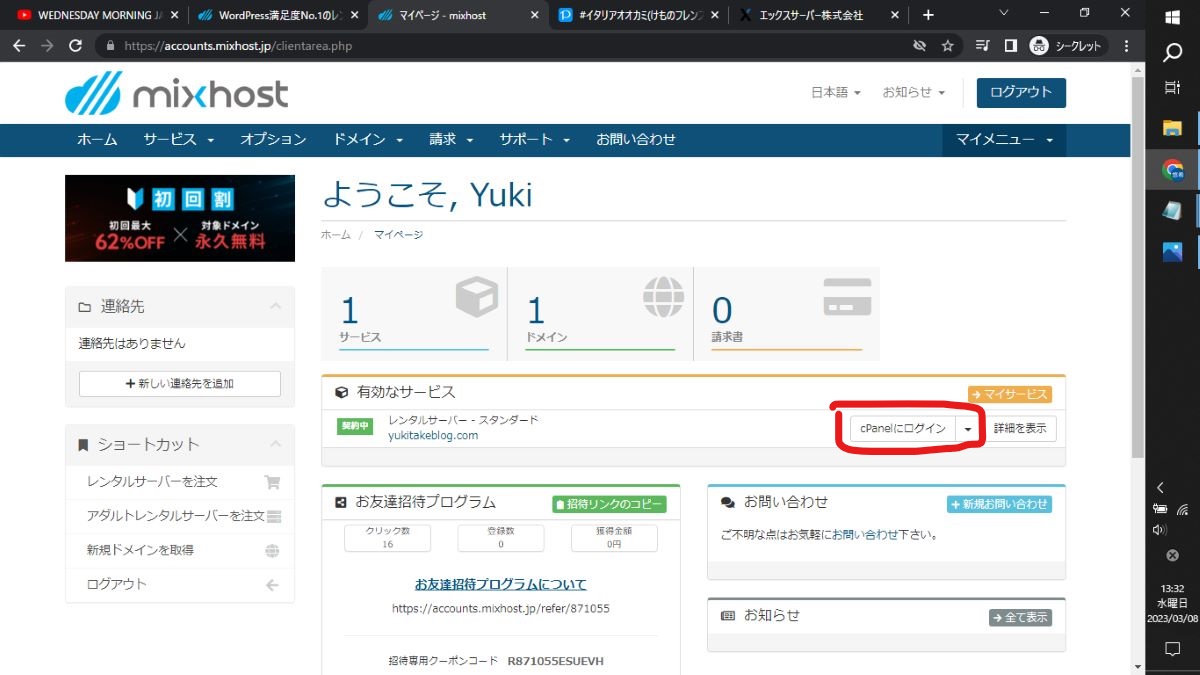Click the cart icon beside レンタルサーバーを注文
The width and height of the screenshot is (1200, 675).
click(x=272, y=482)
